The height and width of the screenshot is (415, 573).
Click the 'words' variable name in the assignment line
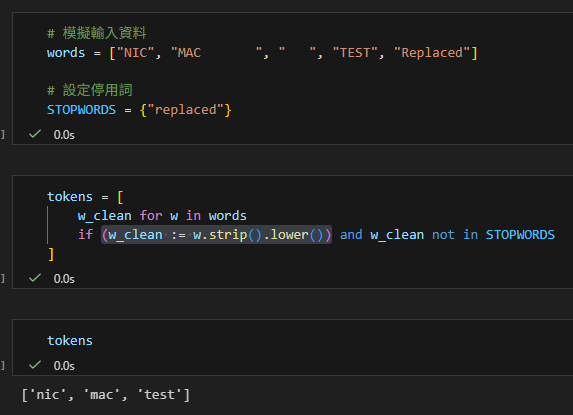(x=66, y=53)
